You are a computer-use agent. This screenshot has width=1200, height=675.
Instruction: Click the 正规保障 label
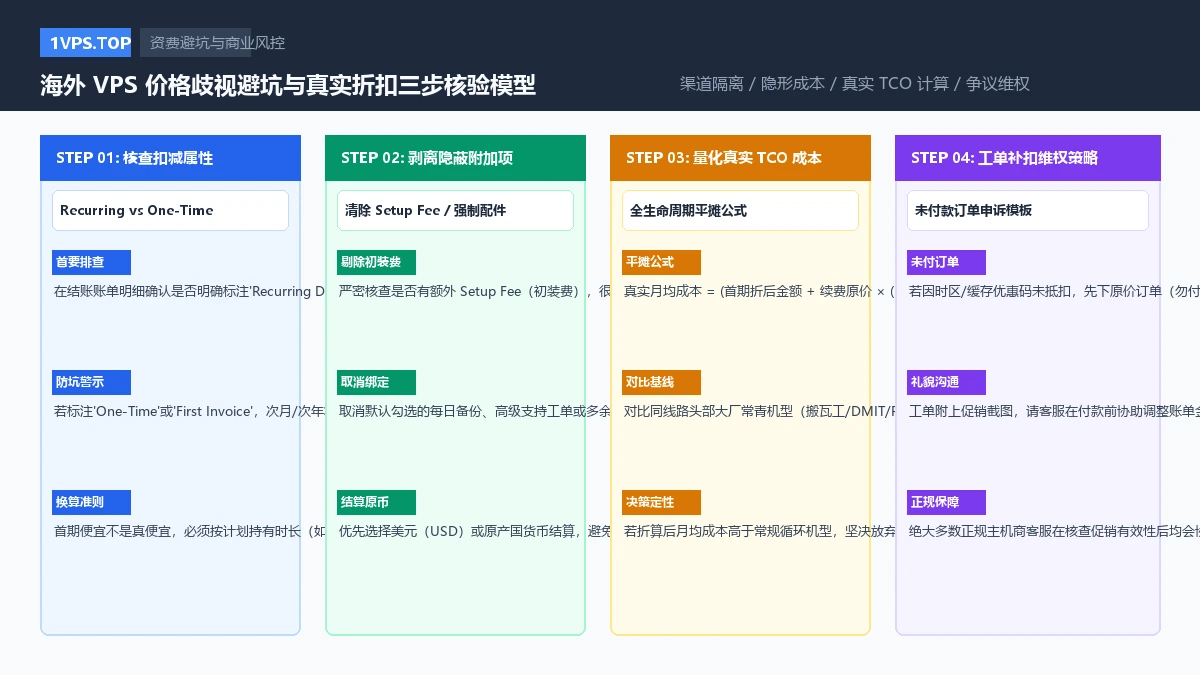(946, 502)
